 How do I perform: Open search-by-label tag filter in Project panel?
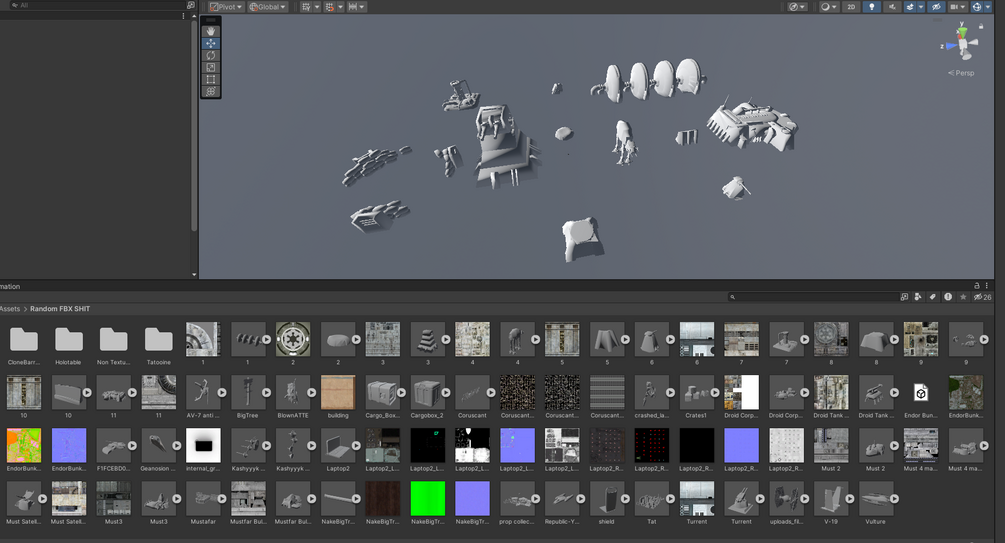coord(933,297)
